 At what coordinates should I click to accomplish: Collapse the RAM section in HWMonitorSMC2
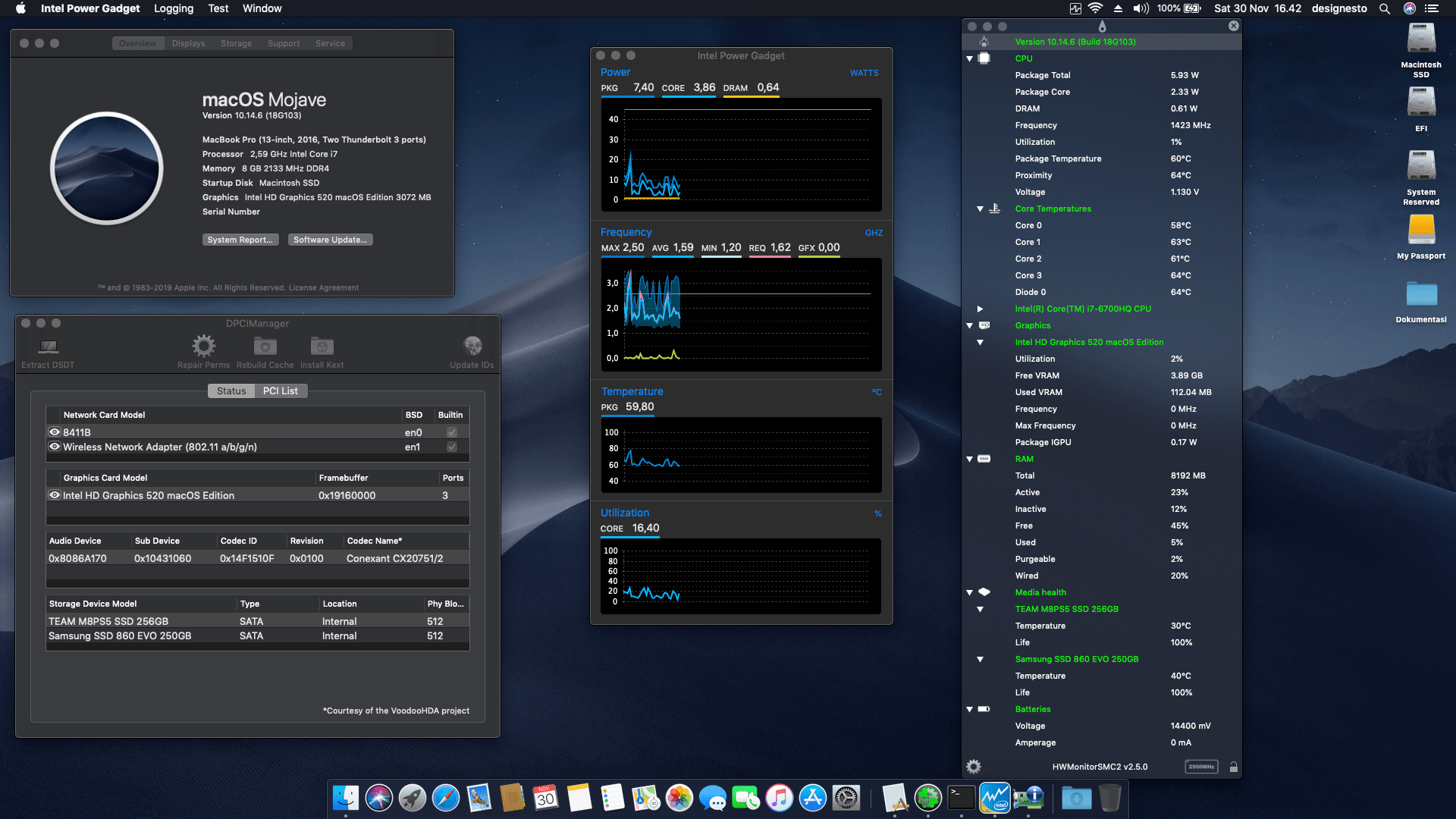click(970, 459)
